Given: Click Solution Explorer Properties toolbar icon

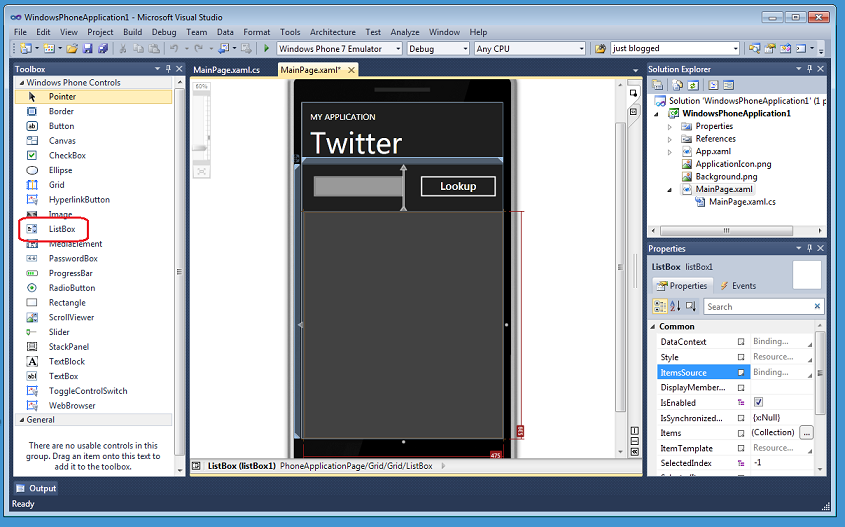Looking at the screenshot, I should click(657, 85).
